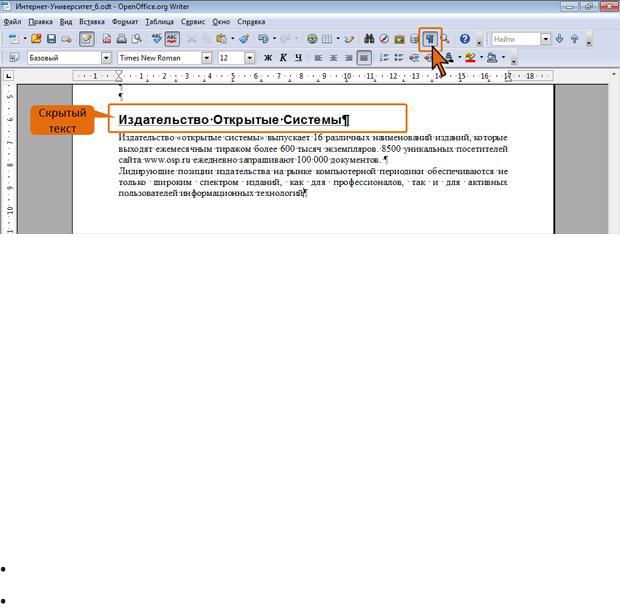Apply the highlighting color

click(x=471, y=58)
